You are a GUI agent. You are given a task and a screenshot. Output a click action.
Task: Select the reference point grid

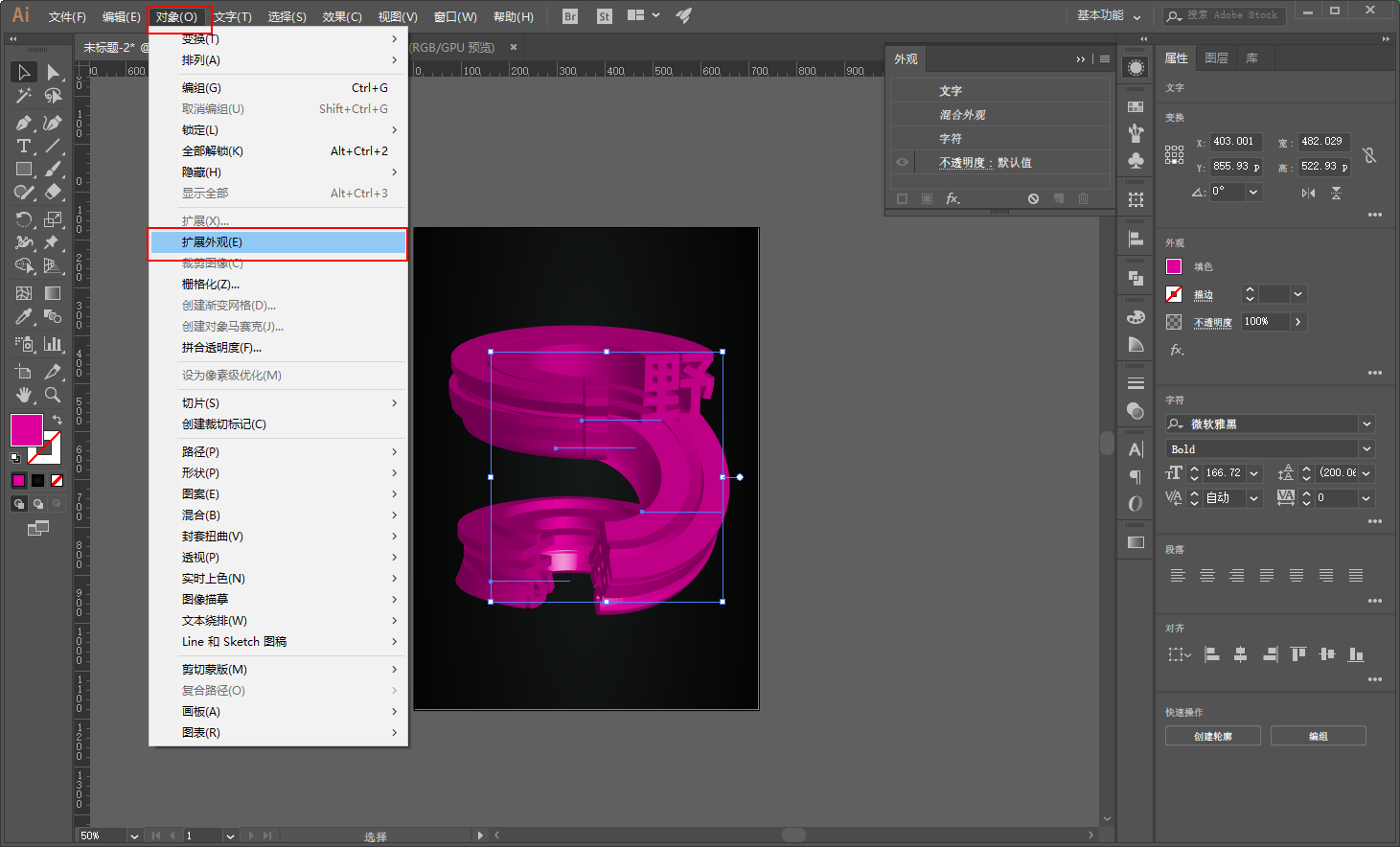pos(1174,154)
